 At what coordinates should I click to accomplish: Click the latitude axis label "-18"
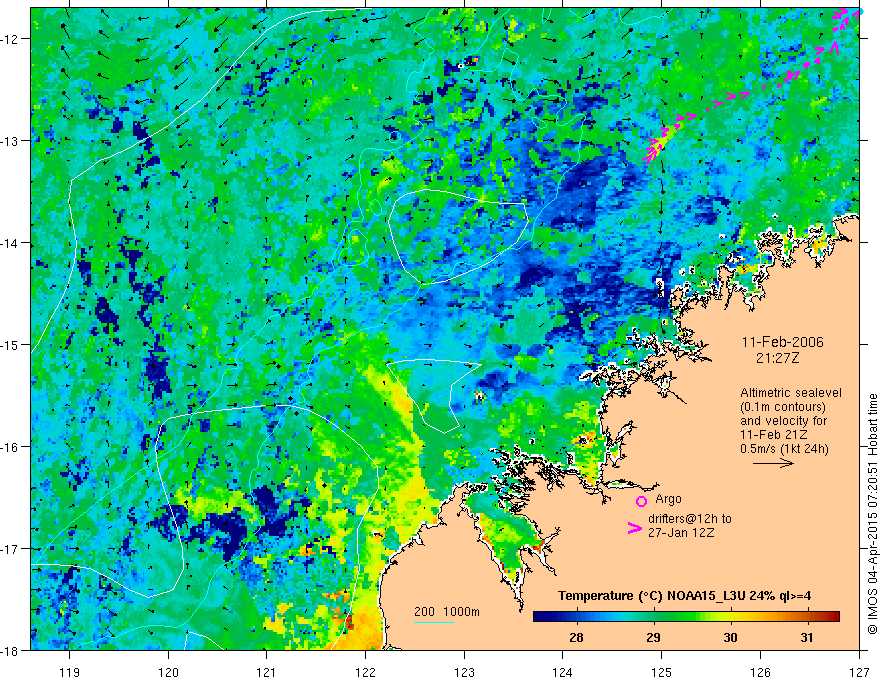(10, 651)
